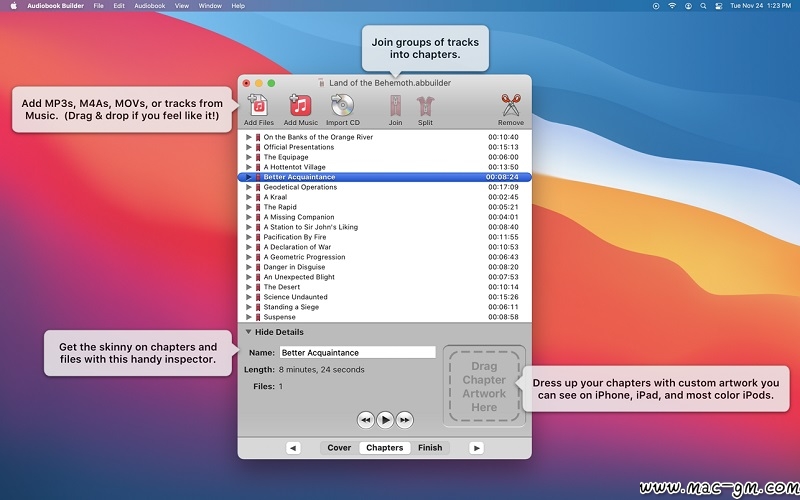Click the bookmark icon beside Suspense
Screen dimensions: 800x500
[x=258, y=317]
